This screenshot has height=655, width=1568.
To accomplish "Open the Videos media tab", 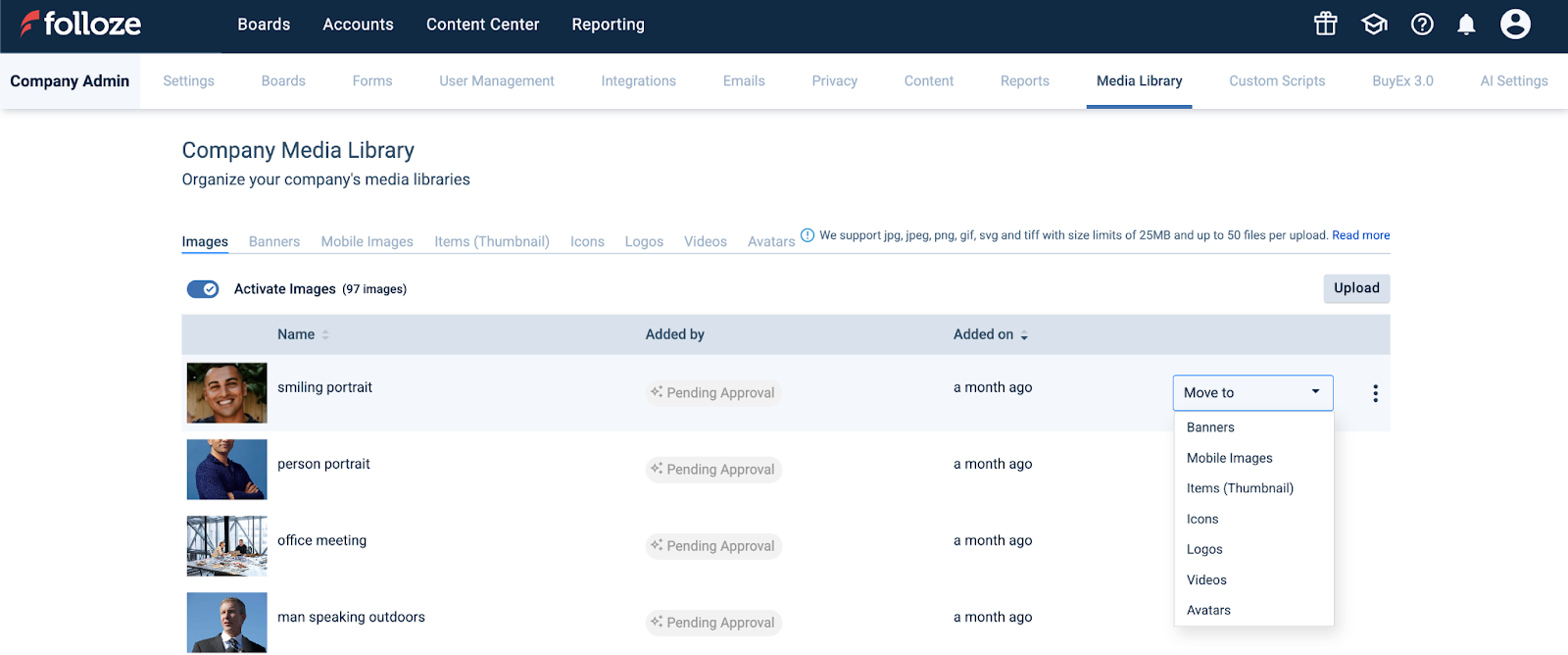I will [x=705, y=242].
